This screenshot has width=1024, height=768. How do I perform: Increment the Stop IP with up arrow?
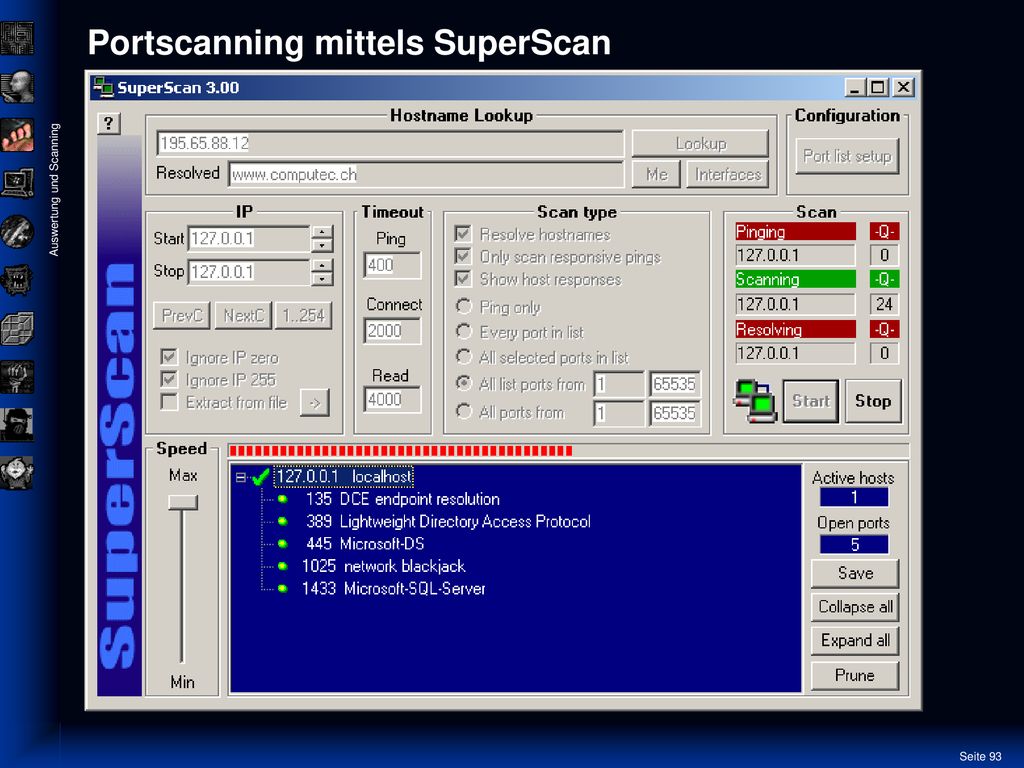tap(322, 266)
